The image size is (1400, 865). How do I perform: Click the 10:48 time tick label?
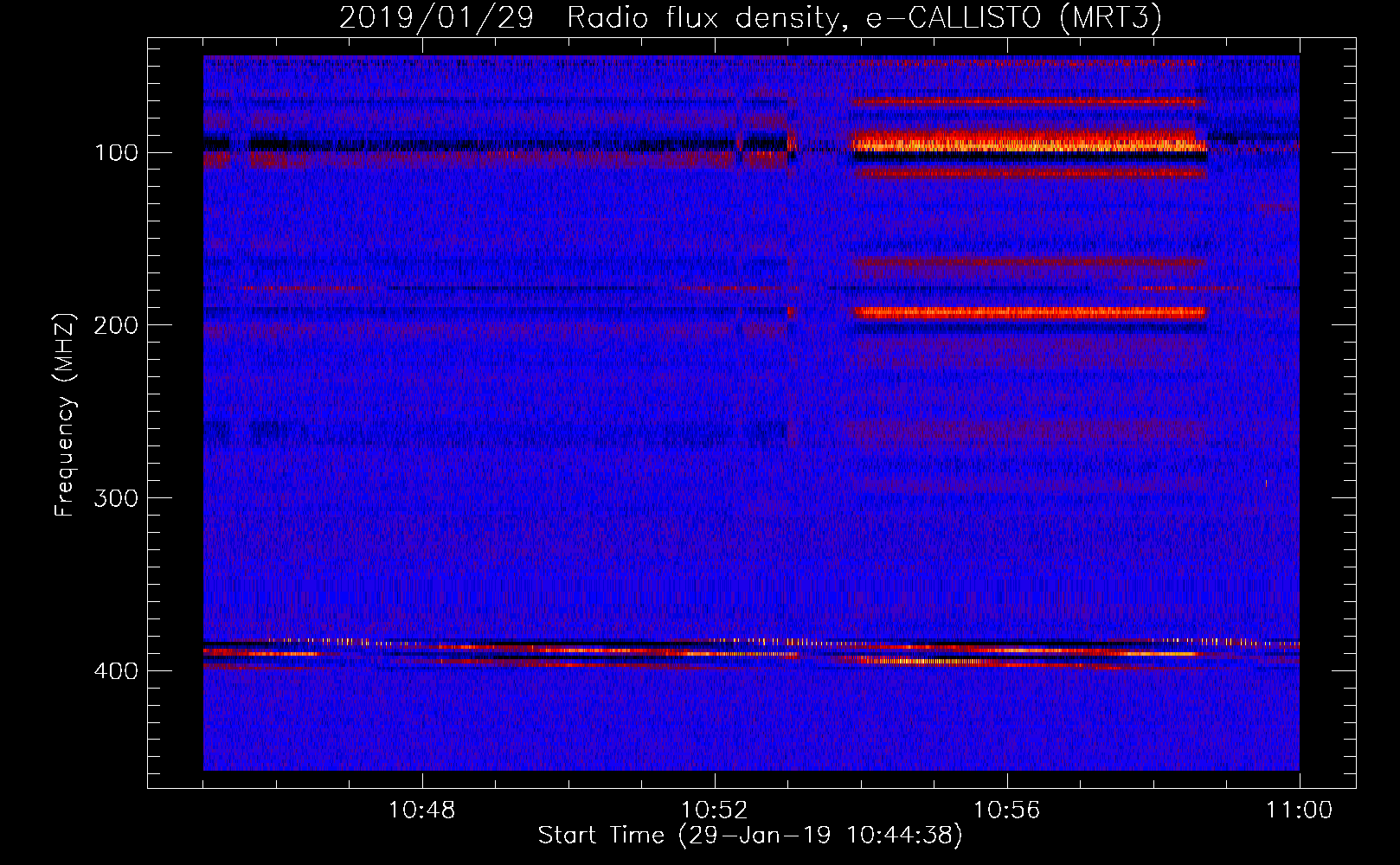click(422, 811)
